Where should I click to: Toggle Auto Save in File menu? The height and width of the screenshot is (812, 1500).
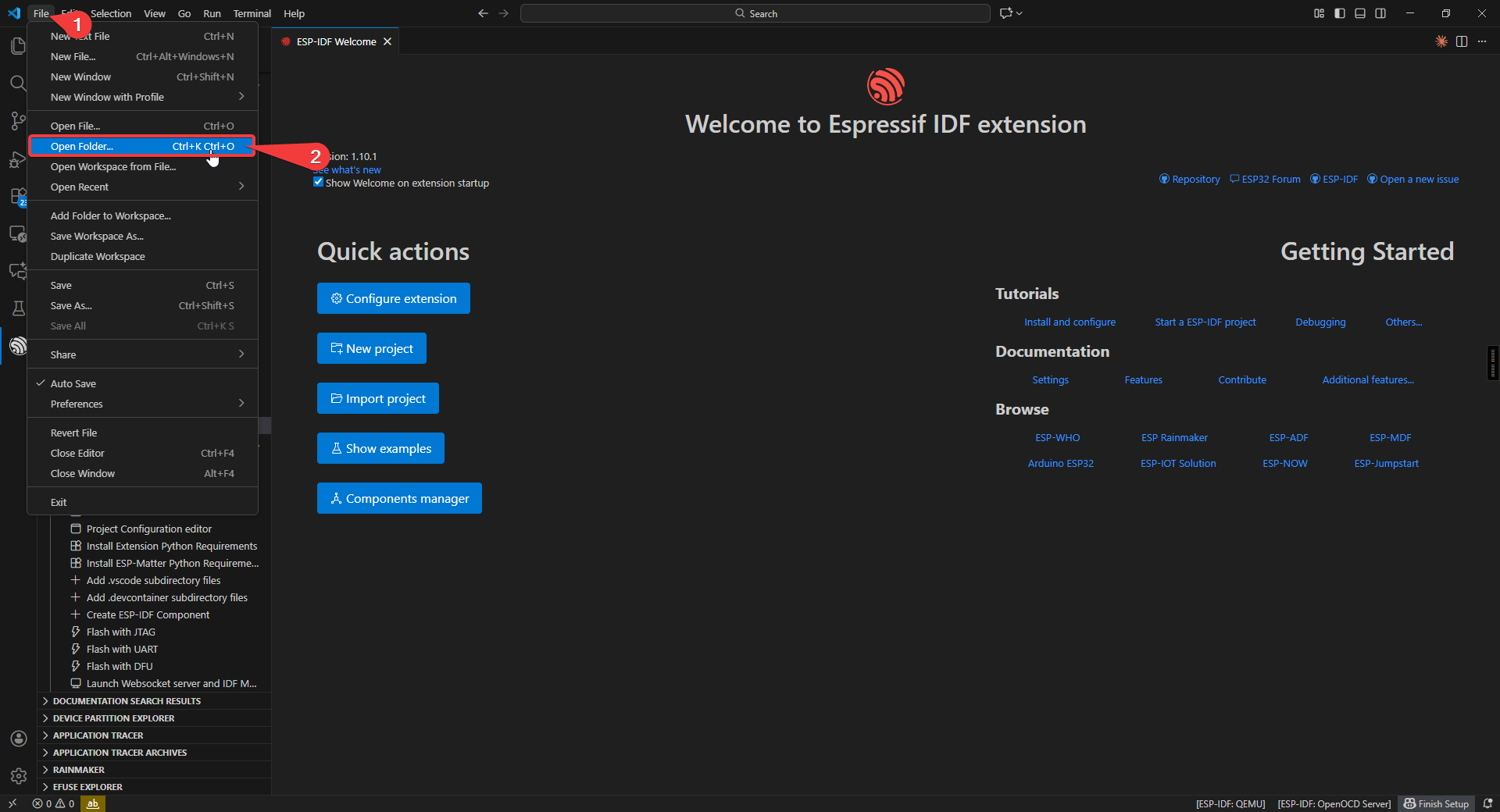point(143,383)
